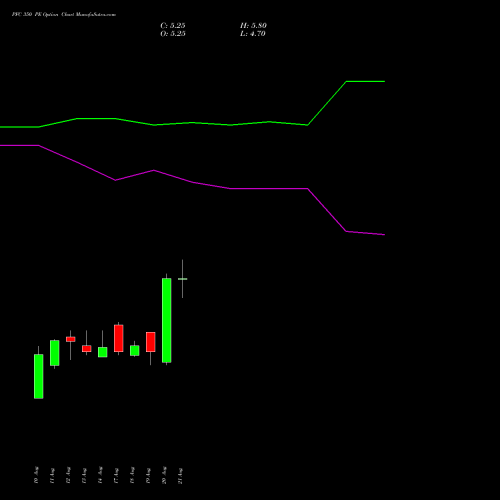Click the green upper band line

click(x=192, y=123)
